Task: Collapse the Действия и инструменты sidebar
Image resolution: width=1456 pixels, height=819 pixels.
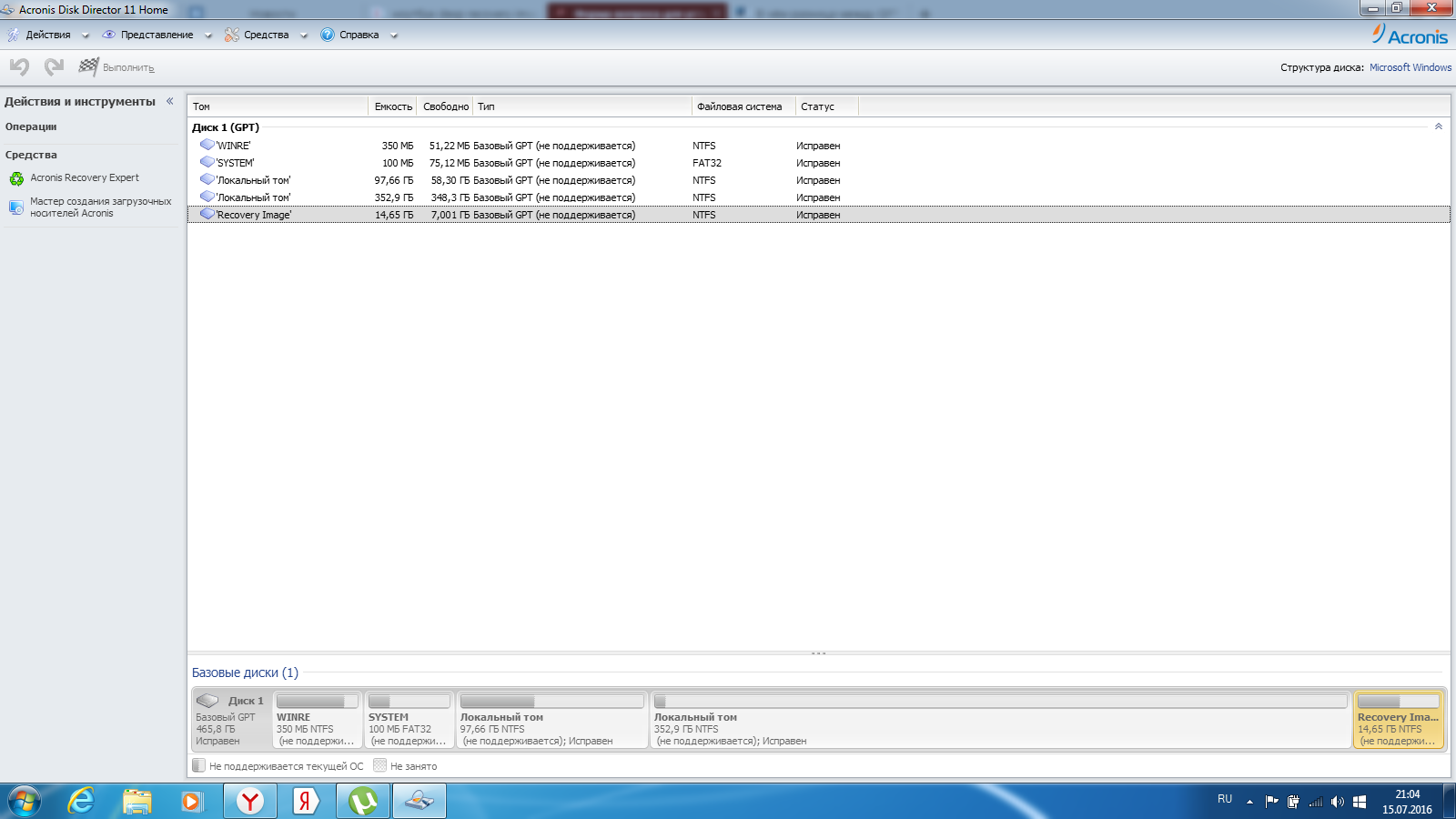Action: (170, 101)
